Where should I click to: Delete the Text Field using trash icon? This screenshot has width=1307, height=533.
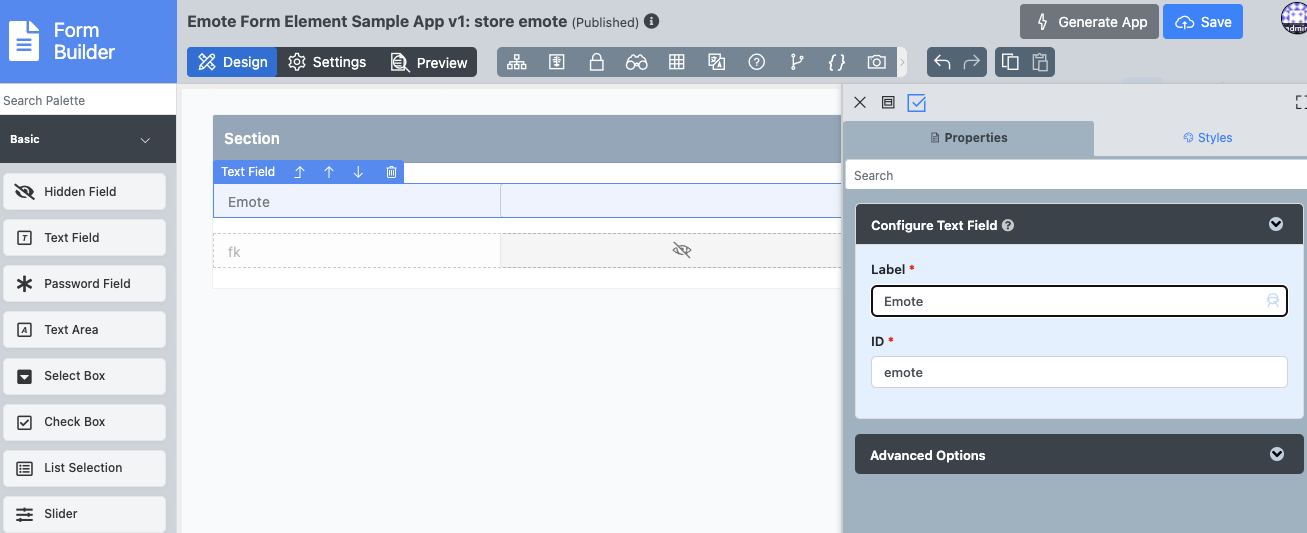(x=391, y=172)
